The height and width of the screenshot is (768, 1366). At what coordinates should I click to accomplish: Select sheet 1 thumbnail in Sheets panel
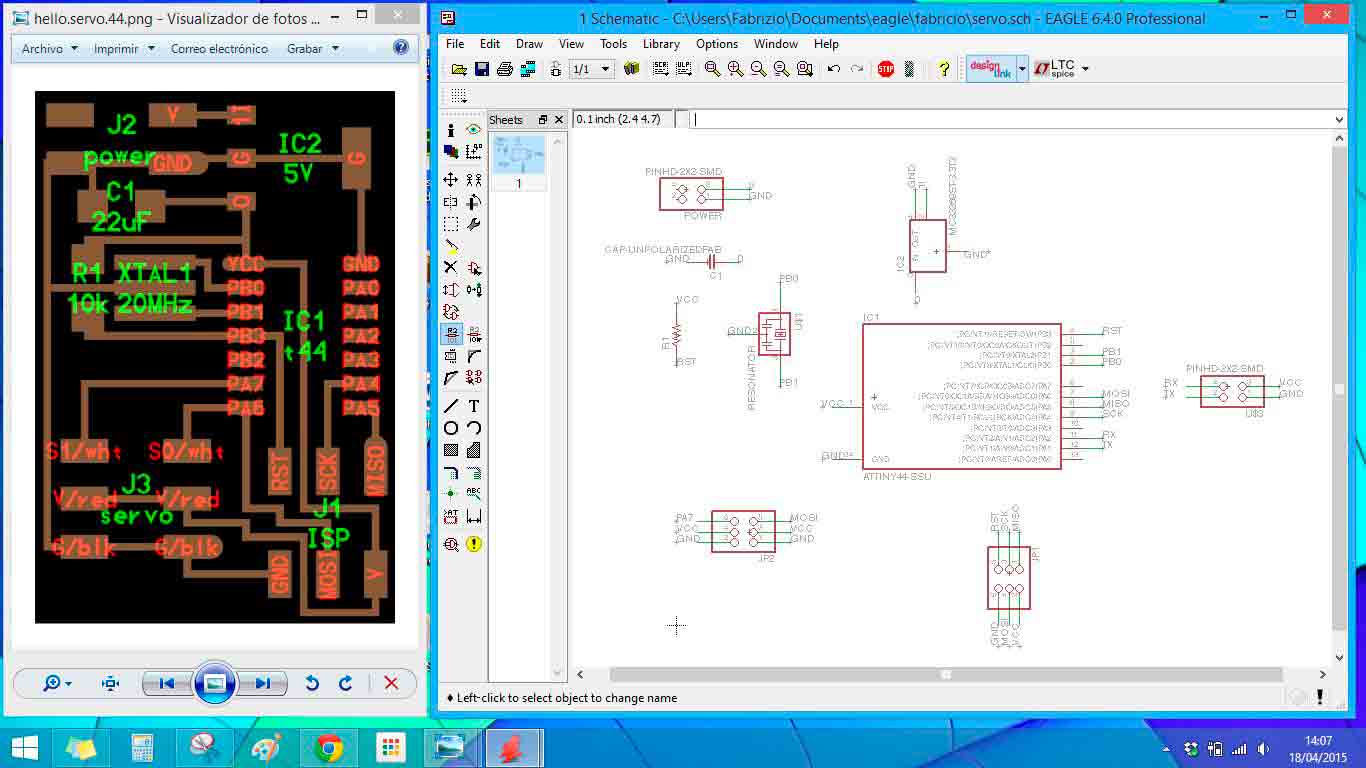[x=518, y=163]
